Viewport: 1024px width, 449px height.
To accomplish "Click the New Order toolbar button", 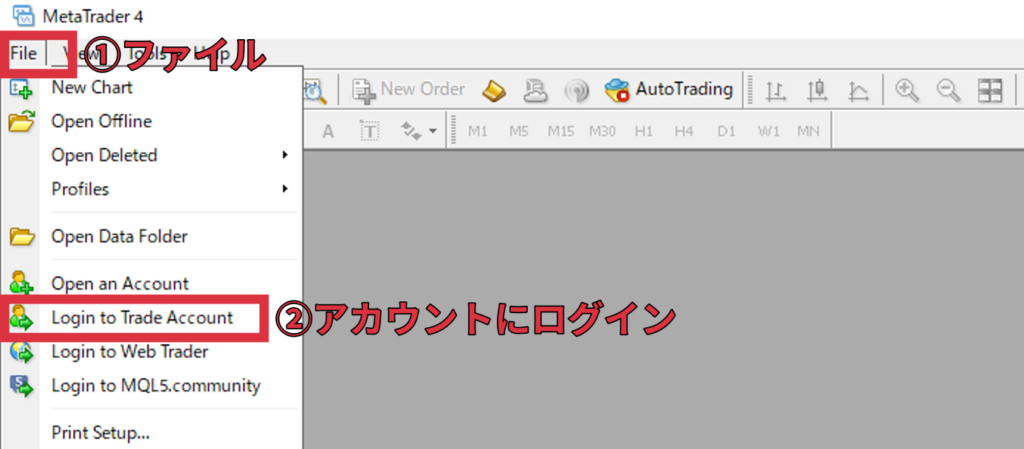I will coord(409,89).
